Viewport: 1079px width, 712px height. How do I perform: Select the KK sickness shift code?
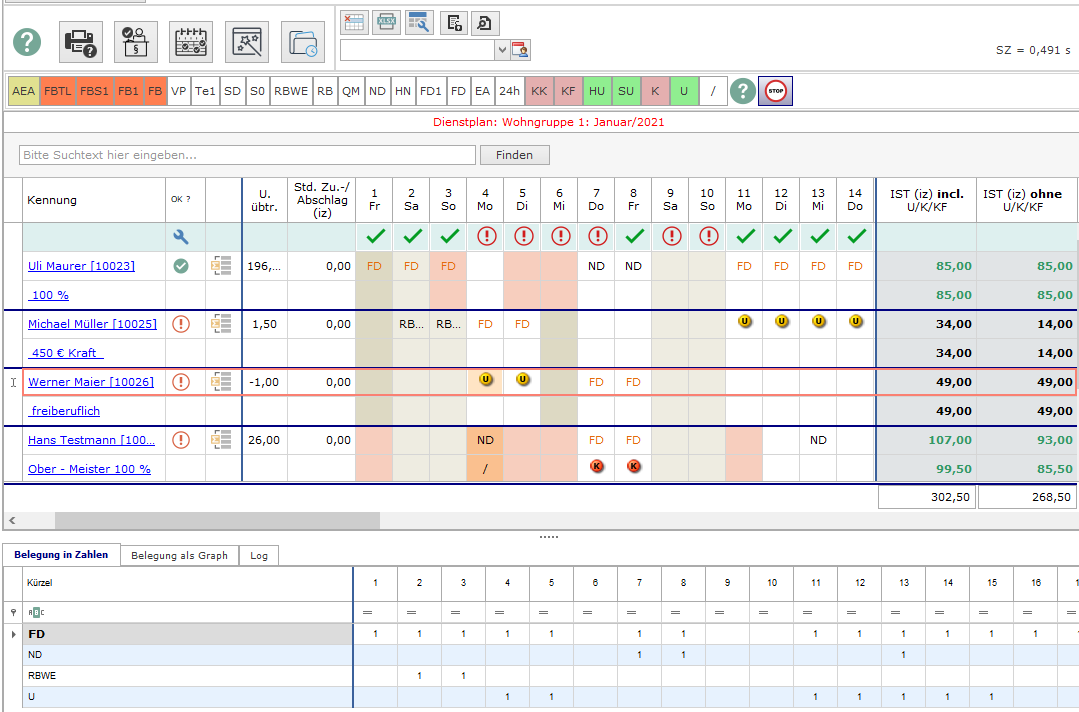point(539,91)
